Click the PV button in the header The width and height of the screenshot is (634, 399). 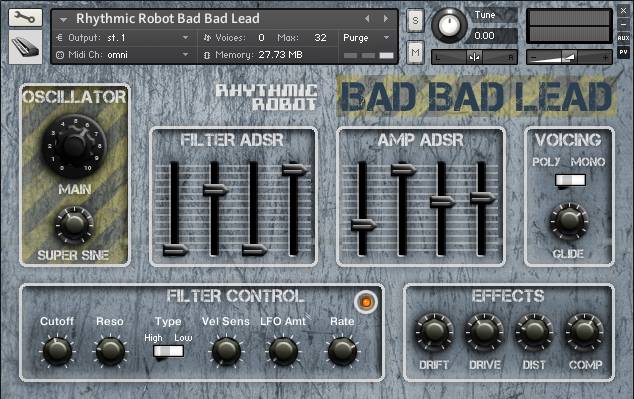623,52
